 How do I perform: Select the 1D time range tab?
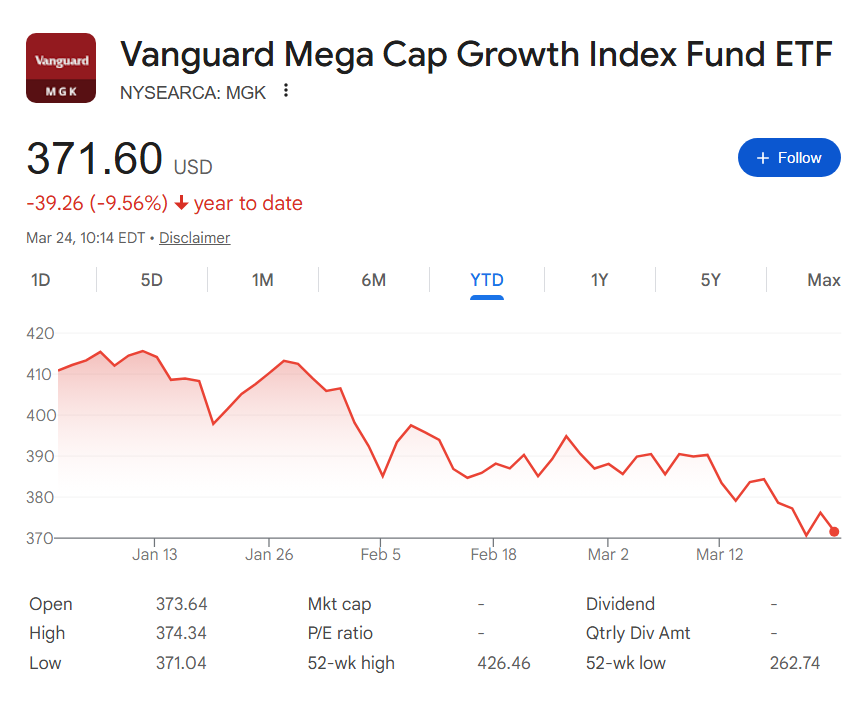tap(41, 280)
